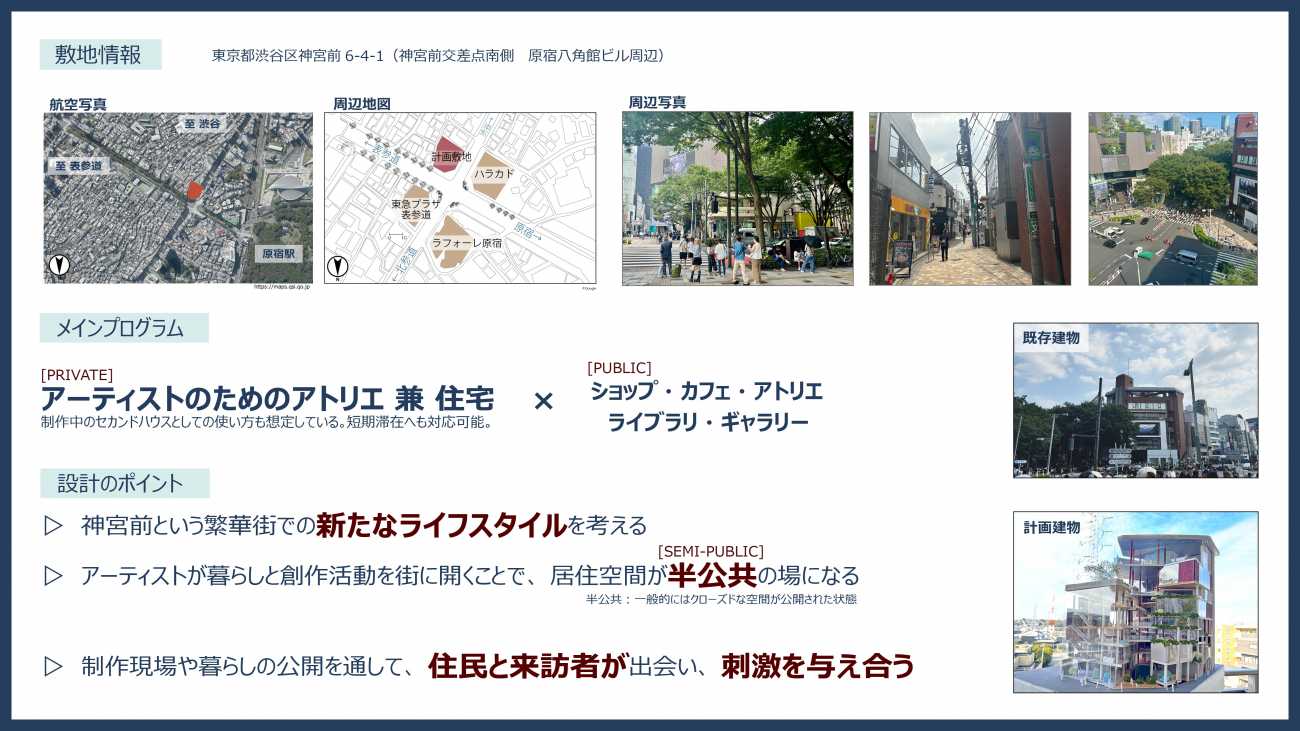Select the red site marker on aerial photo
Image resolution: width=1300 pixels, height=731 pixels.
point(195,189)
